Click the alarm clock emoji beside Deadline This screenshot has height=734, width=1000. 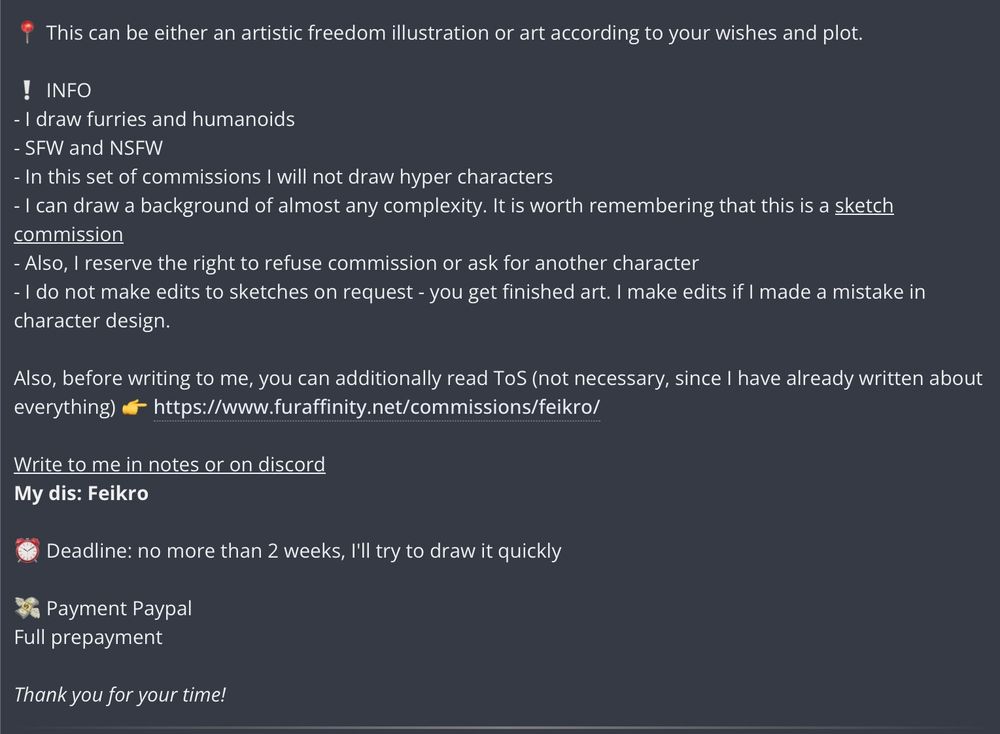27,550
